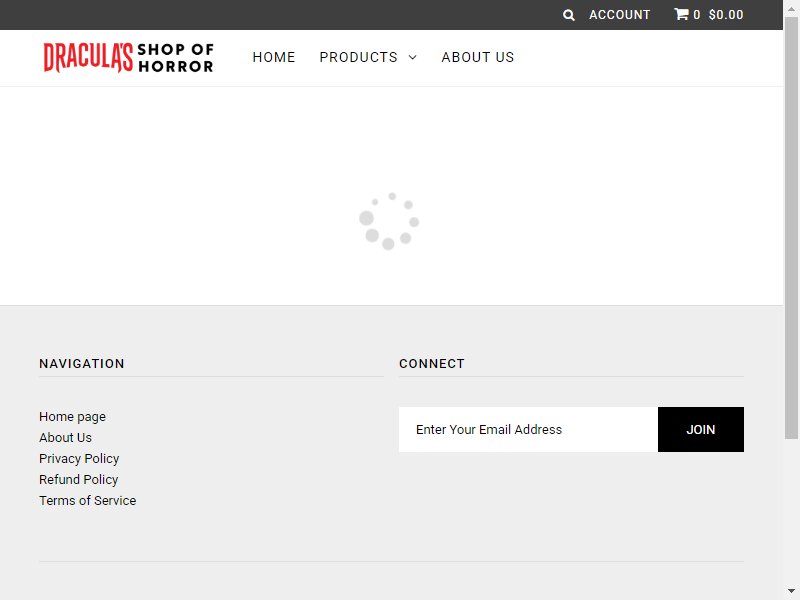Screen dimensions: 800x600
Task: View cart total $0.00
Action: pos(726,15)
